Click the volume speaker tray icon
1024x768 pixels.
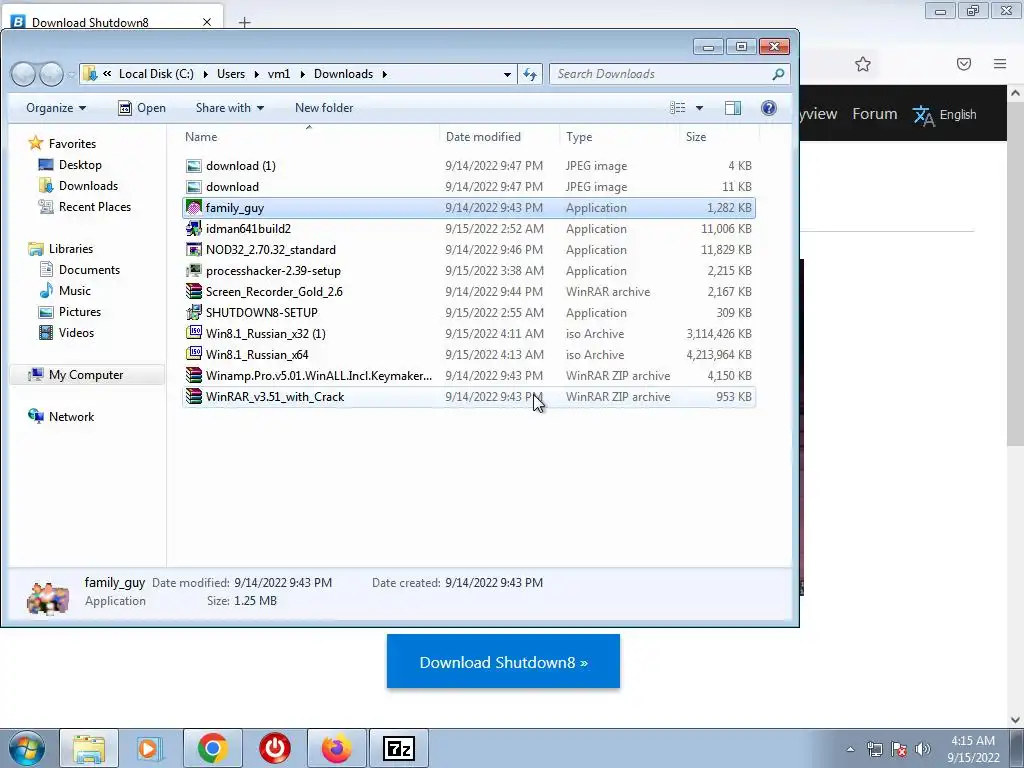tap(923, 749)
